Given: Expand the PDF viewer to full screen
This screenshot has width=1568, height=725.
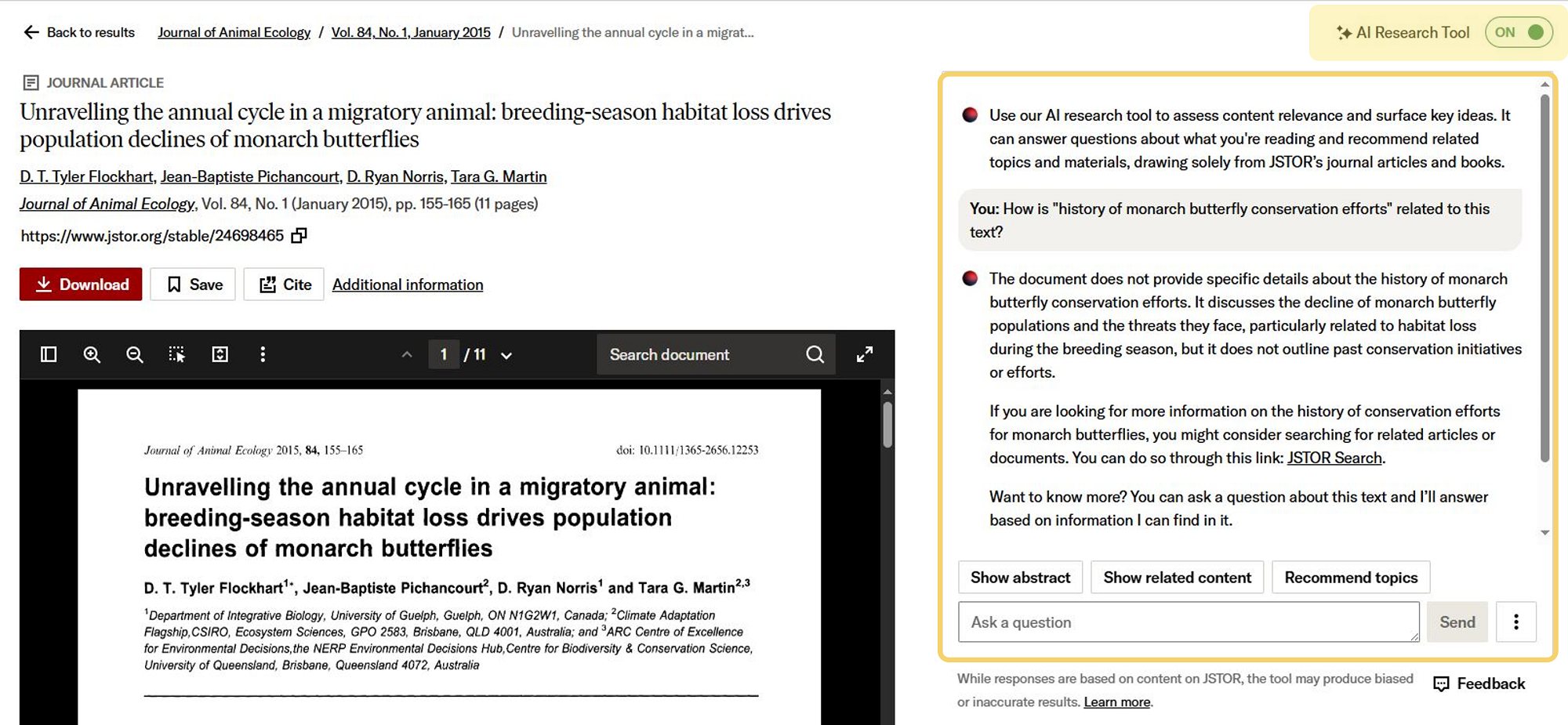Looking at the screenshot, I should coord(865,354).
